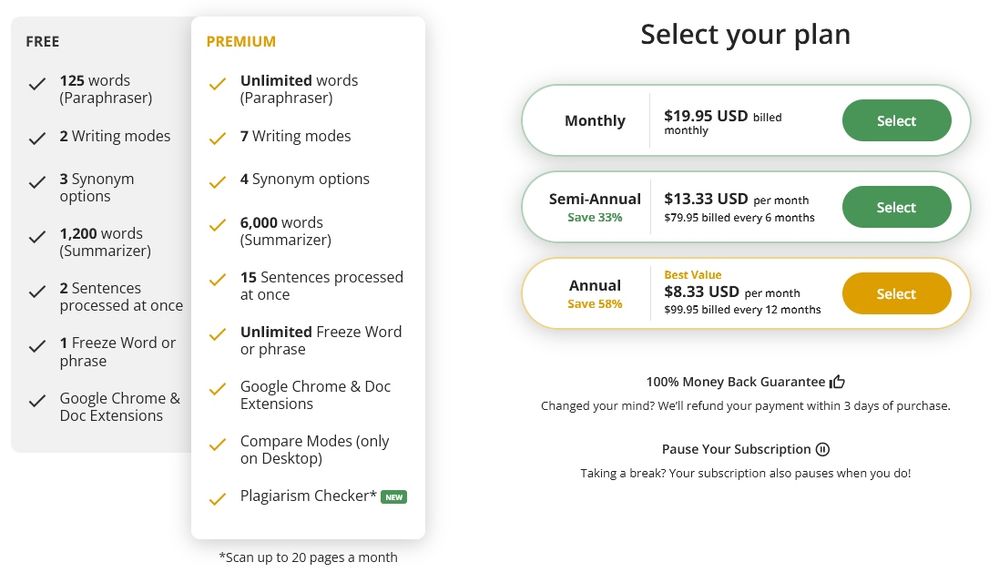Select the Monthly plan button
999x574 pixels.
tap(896, 120)
